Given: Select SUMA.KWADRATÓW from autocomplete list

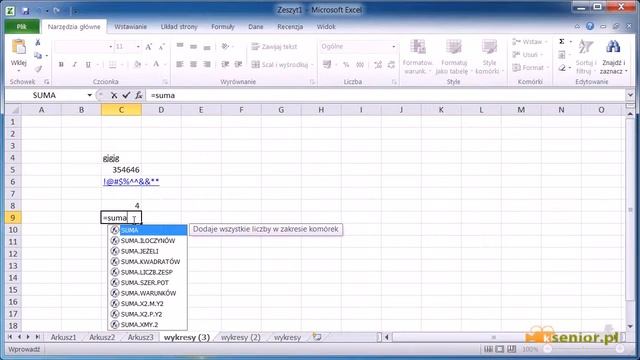Looking at the screenshot, I should pos(148,262).
